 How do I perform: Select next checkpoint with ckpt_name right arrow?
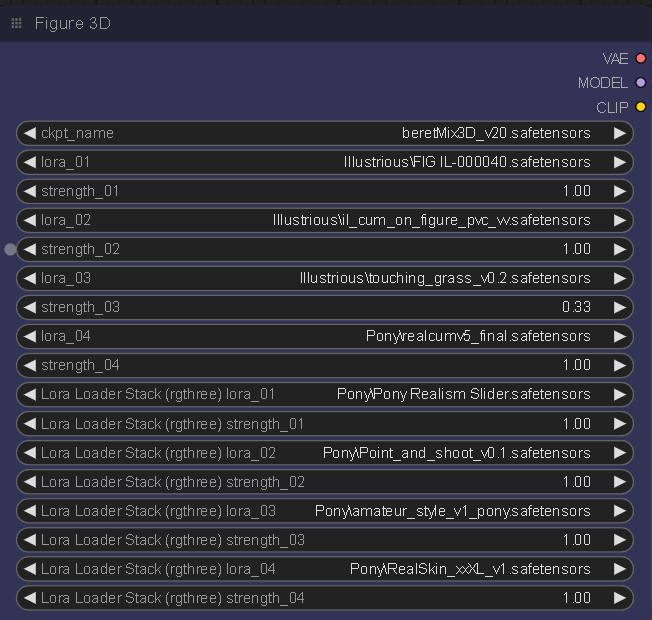point(620,133)
